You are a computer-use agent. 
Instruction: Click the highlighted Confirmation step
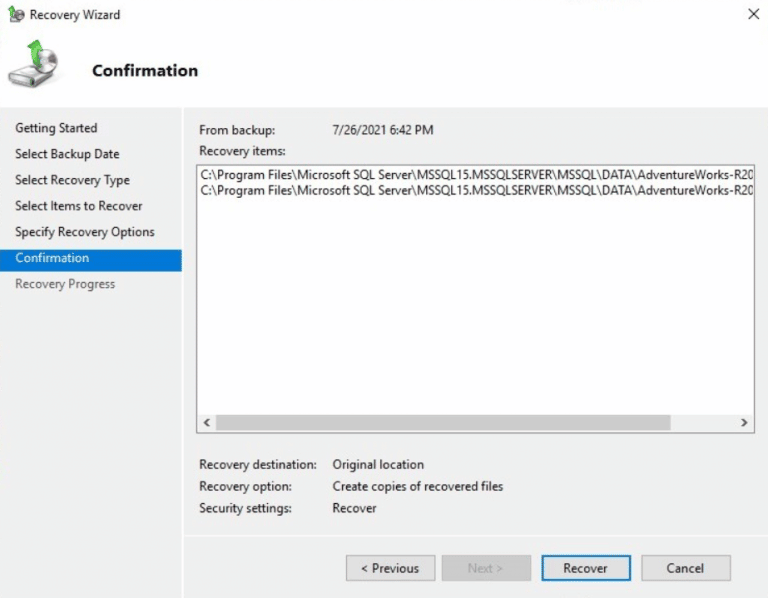[52, 258]
